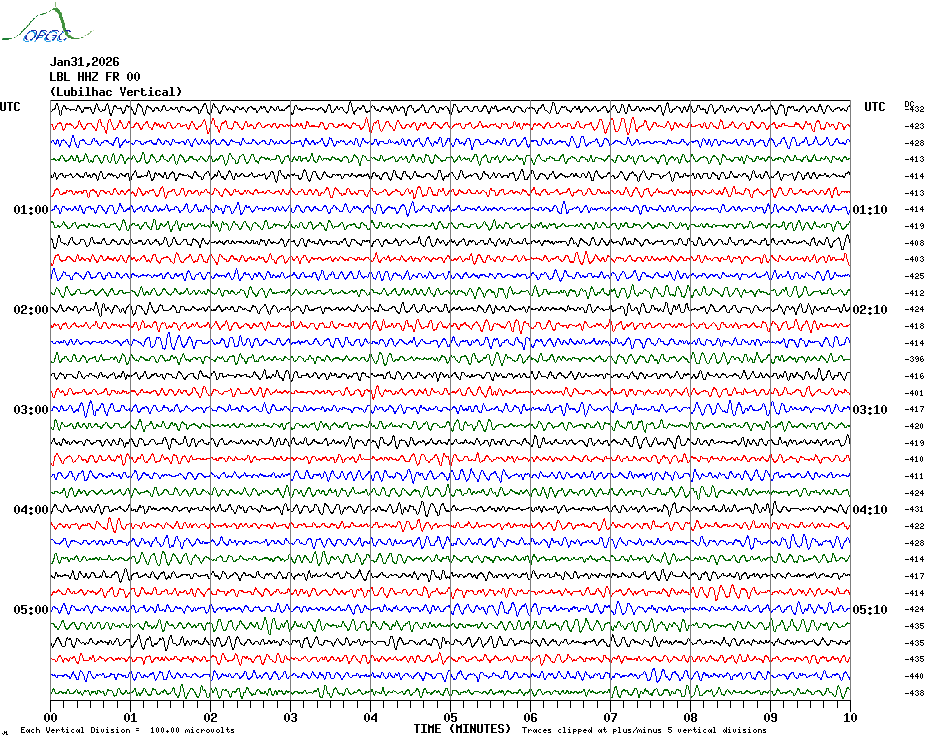Click the OFGC logo at top left
The image size is (930, 744).
pyautogui.click(x=46, y=24)
